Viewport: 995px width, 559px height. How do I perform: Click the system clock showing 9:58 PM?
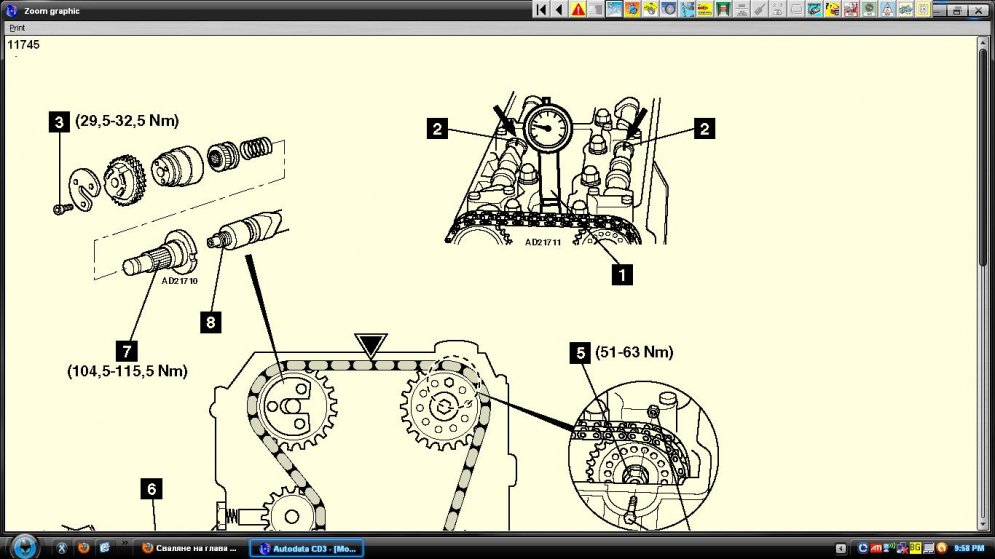(969, 548)
